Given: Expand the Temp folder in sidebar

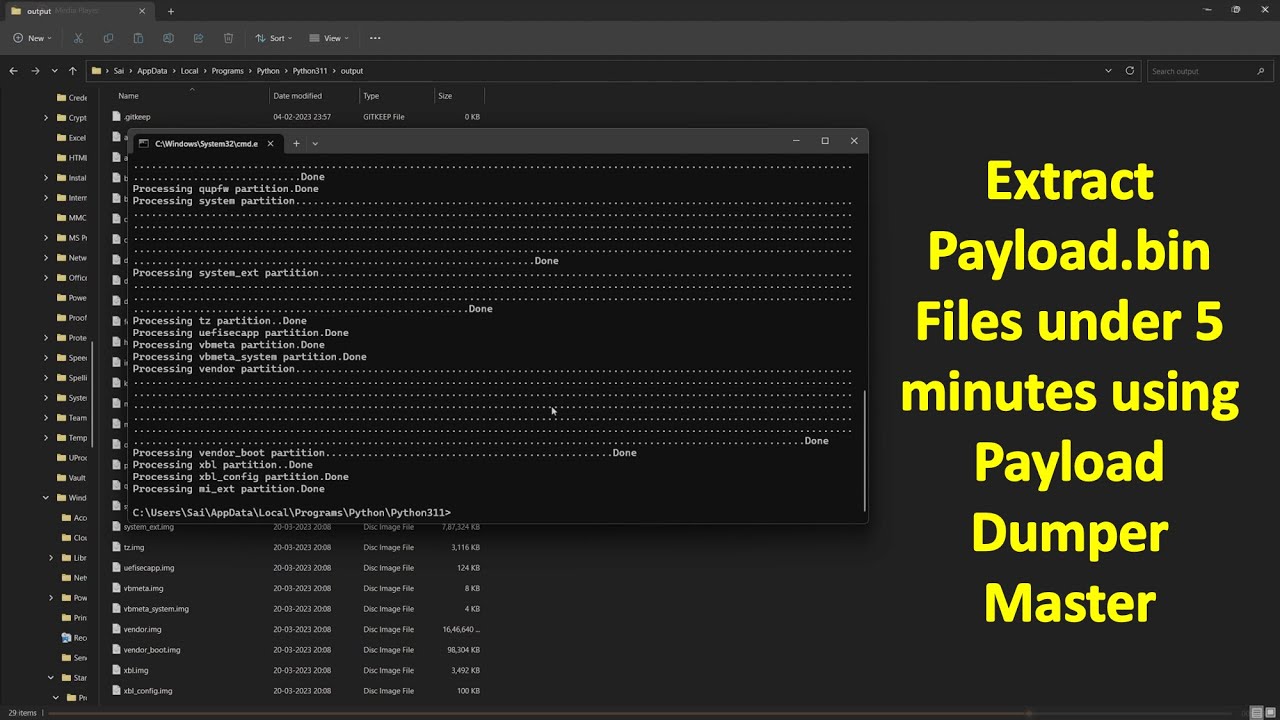Looking at the screenshot, I should click(46, 438).
